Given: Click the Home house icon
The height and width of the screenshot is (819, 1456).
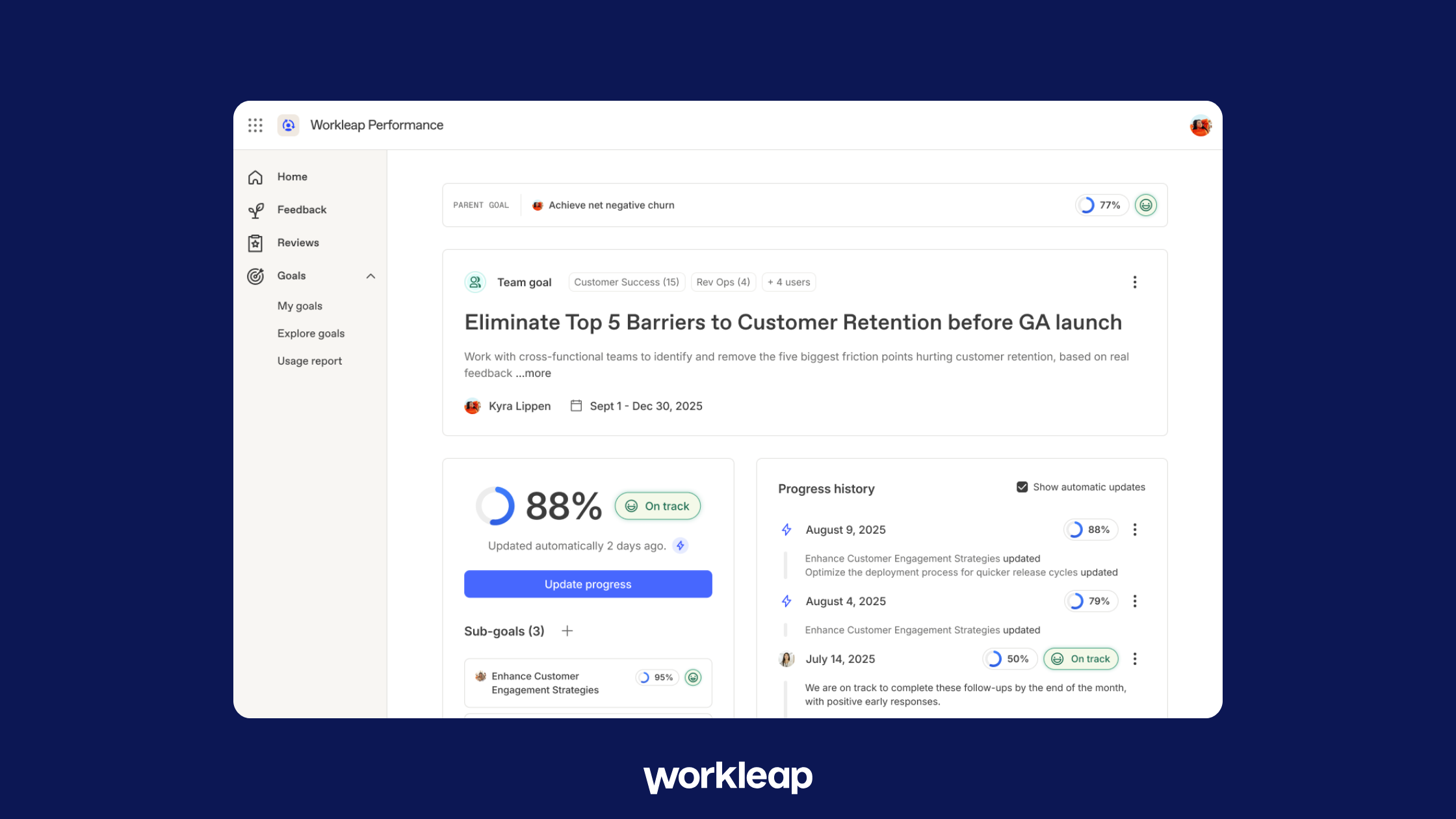Looking at the screenshot, I should coord(255,177).
